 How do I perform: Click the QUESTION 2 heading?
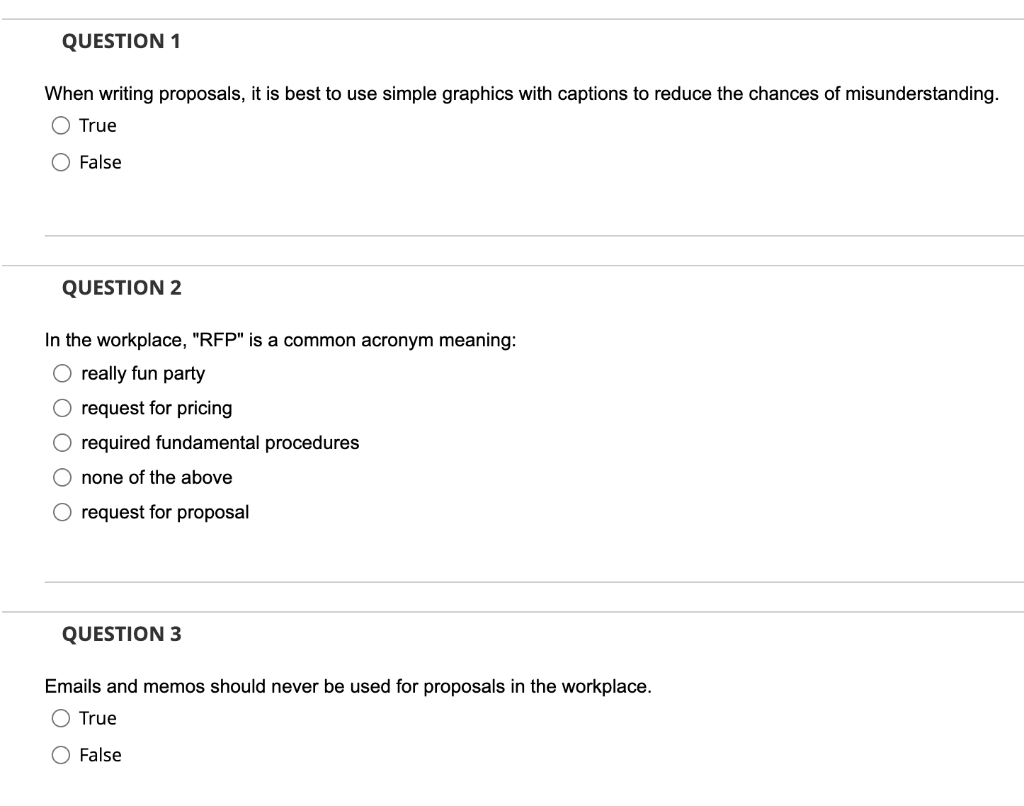point(120,288)
